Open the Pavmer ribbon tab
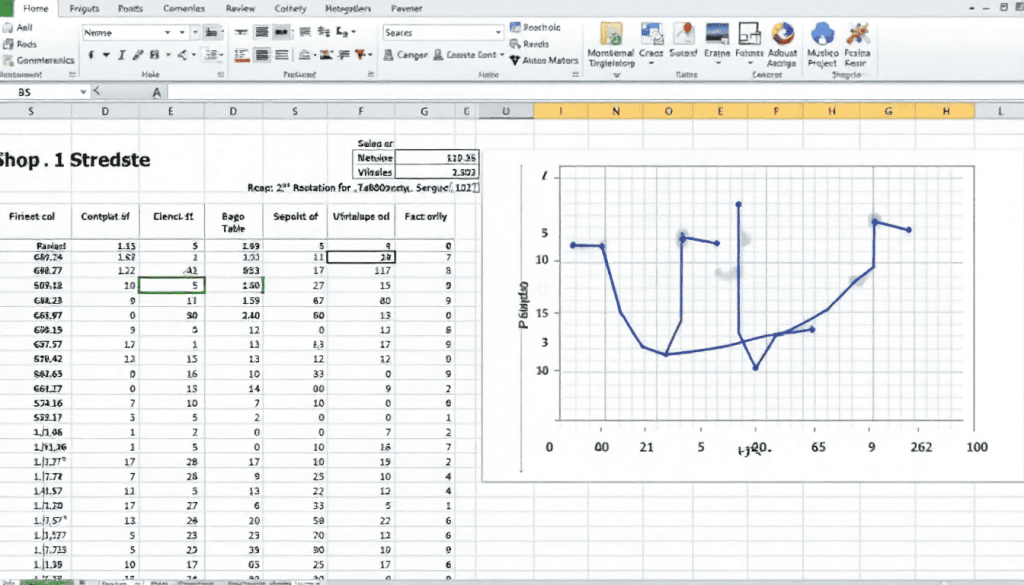 click(x=405, y=9)
